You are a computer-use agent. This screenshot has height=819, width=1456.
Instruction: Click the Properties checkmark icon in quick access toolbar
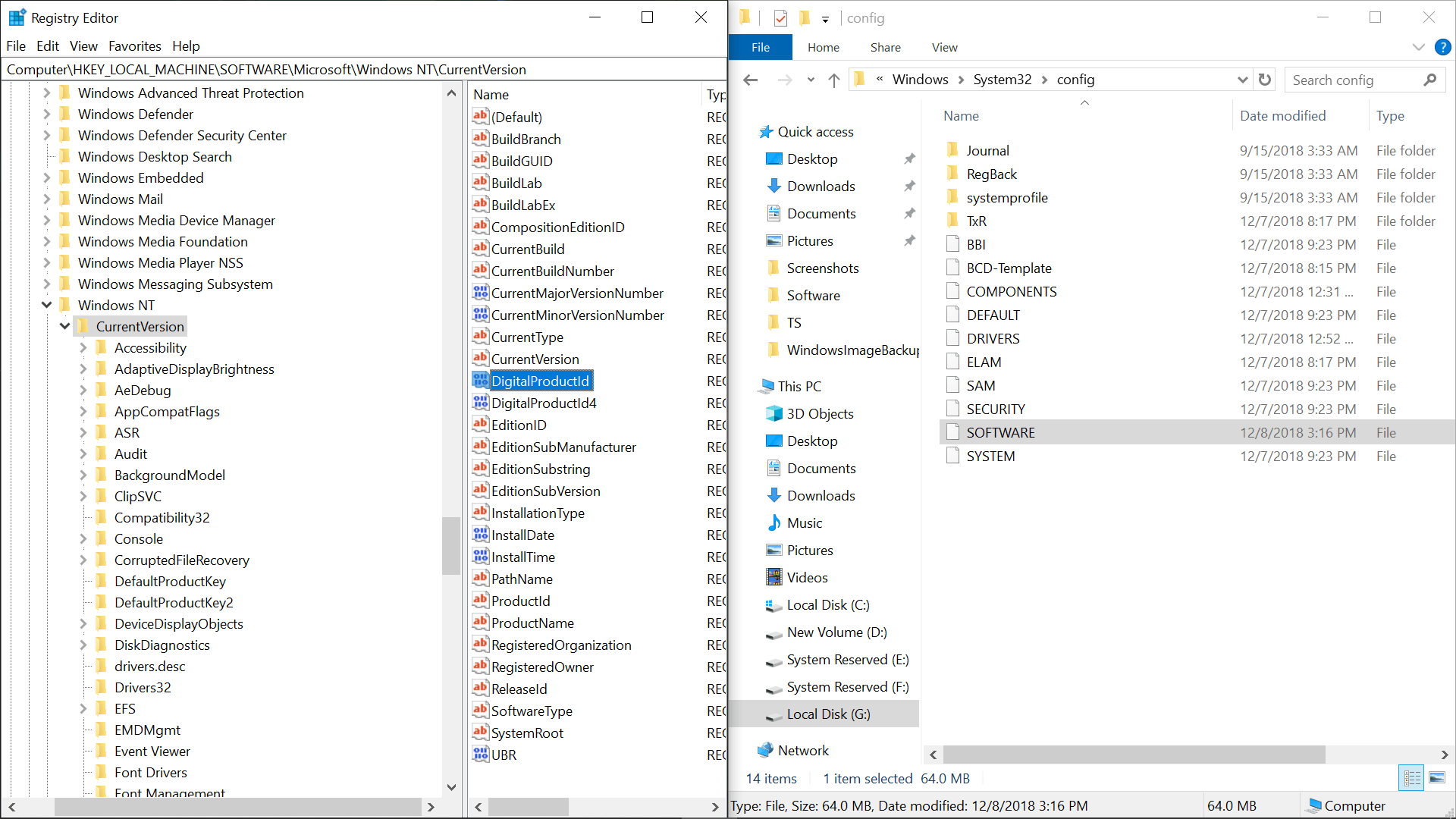(780, 17)
